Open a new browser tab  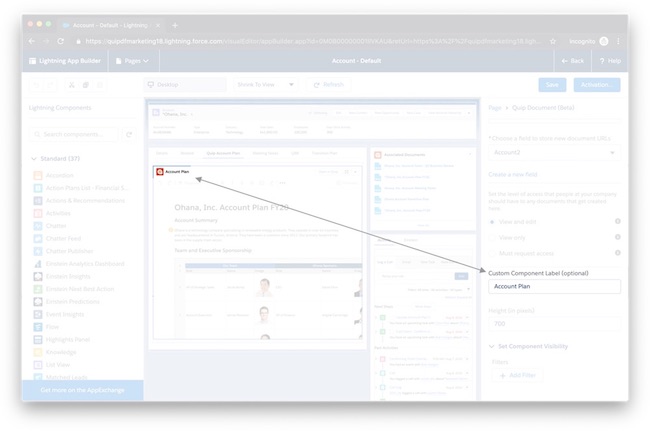click(175, 25)
